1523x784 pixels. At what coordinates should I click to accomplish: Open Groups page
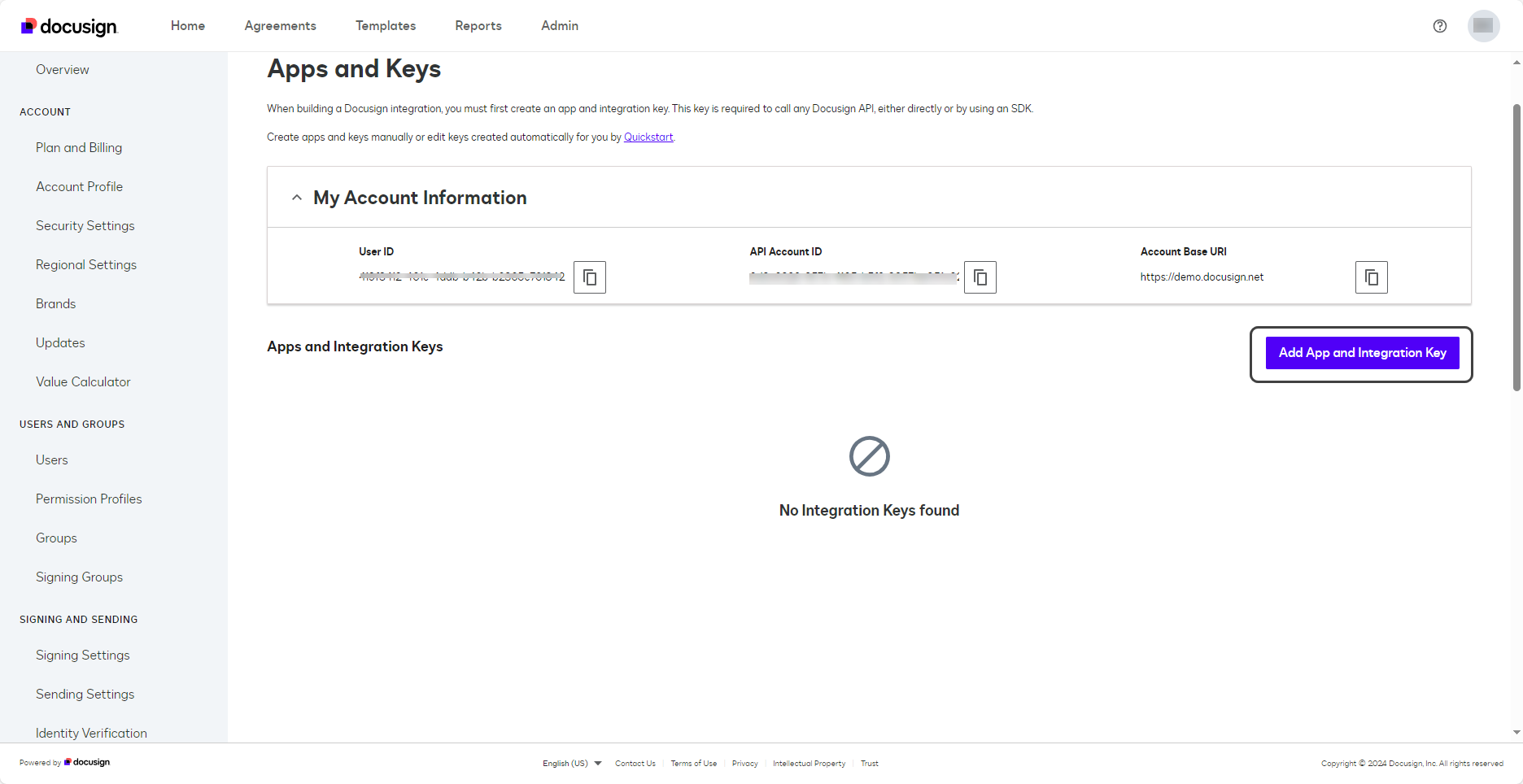56,538
